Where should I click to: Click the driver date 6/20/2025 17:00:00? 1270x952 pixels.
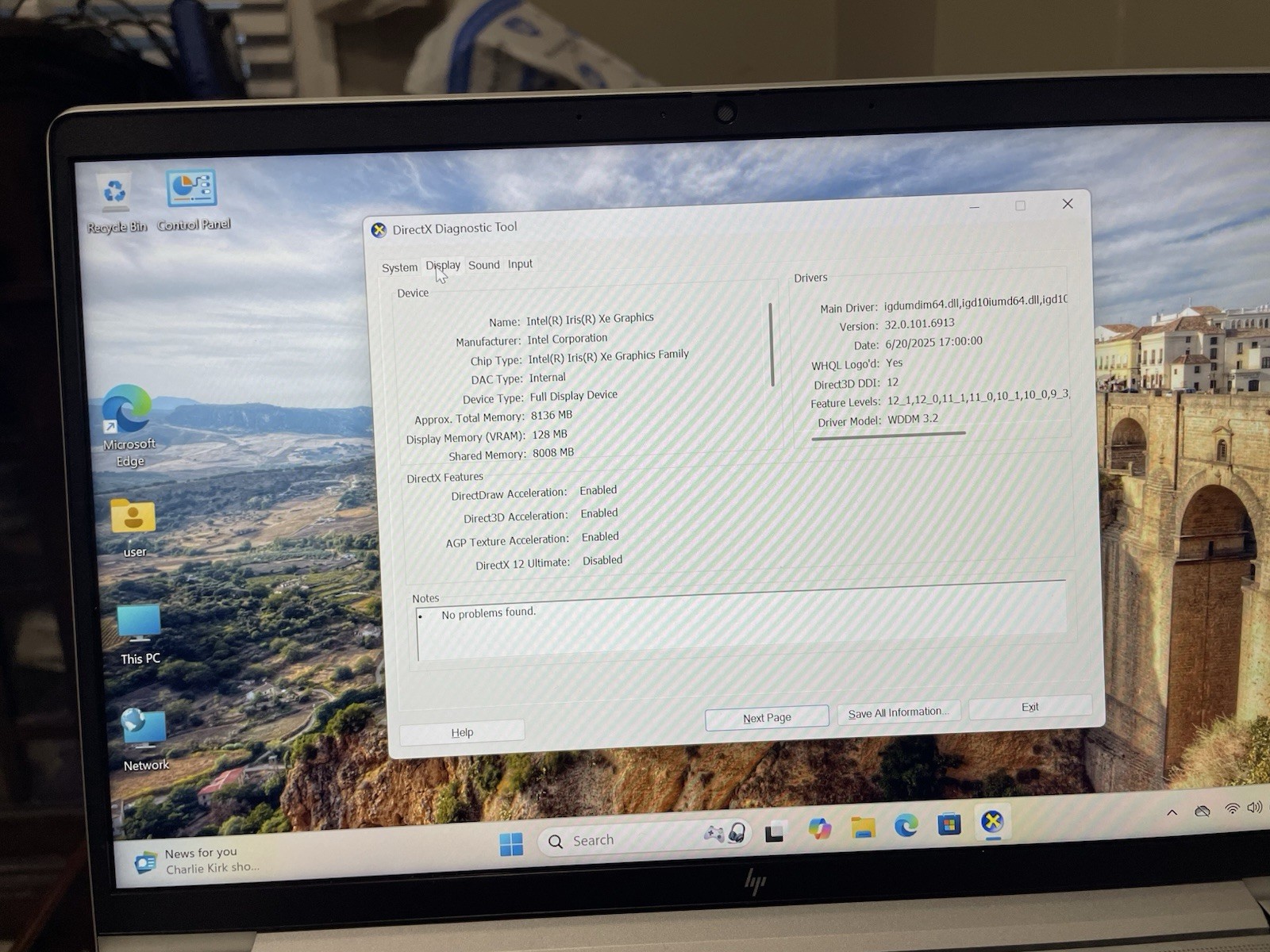pyautogui.click(x=933, y=343)
